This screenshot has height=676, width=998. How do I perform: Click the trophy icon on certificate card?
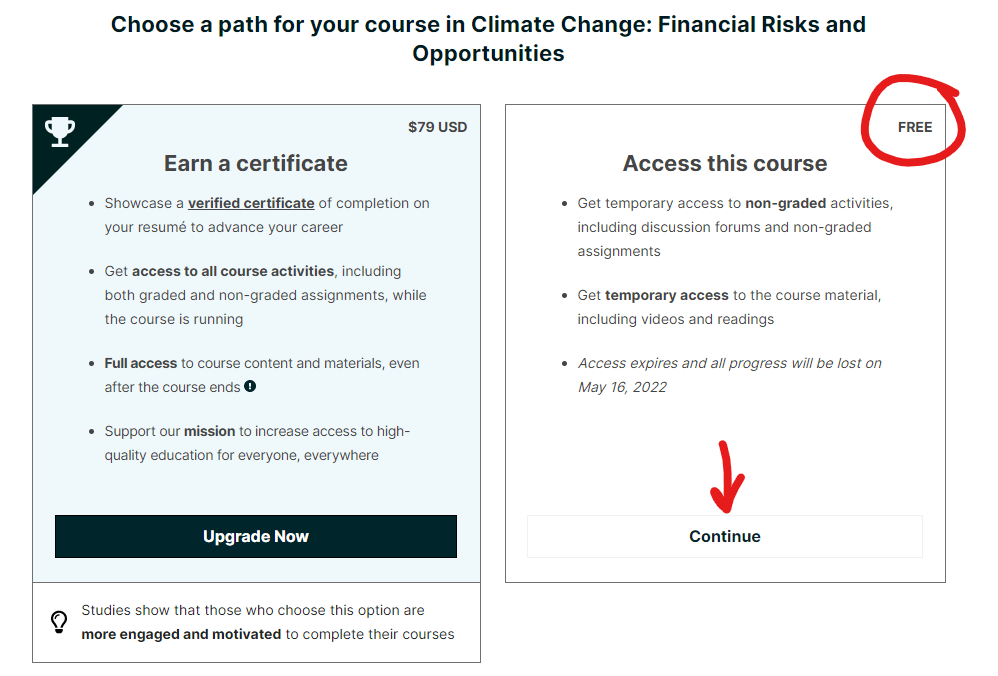point(60,131)
